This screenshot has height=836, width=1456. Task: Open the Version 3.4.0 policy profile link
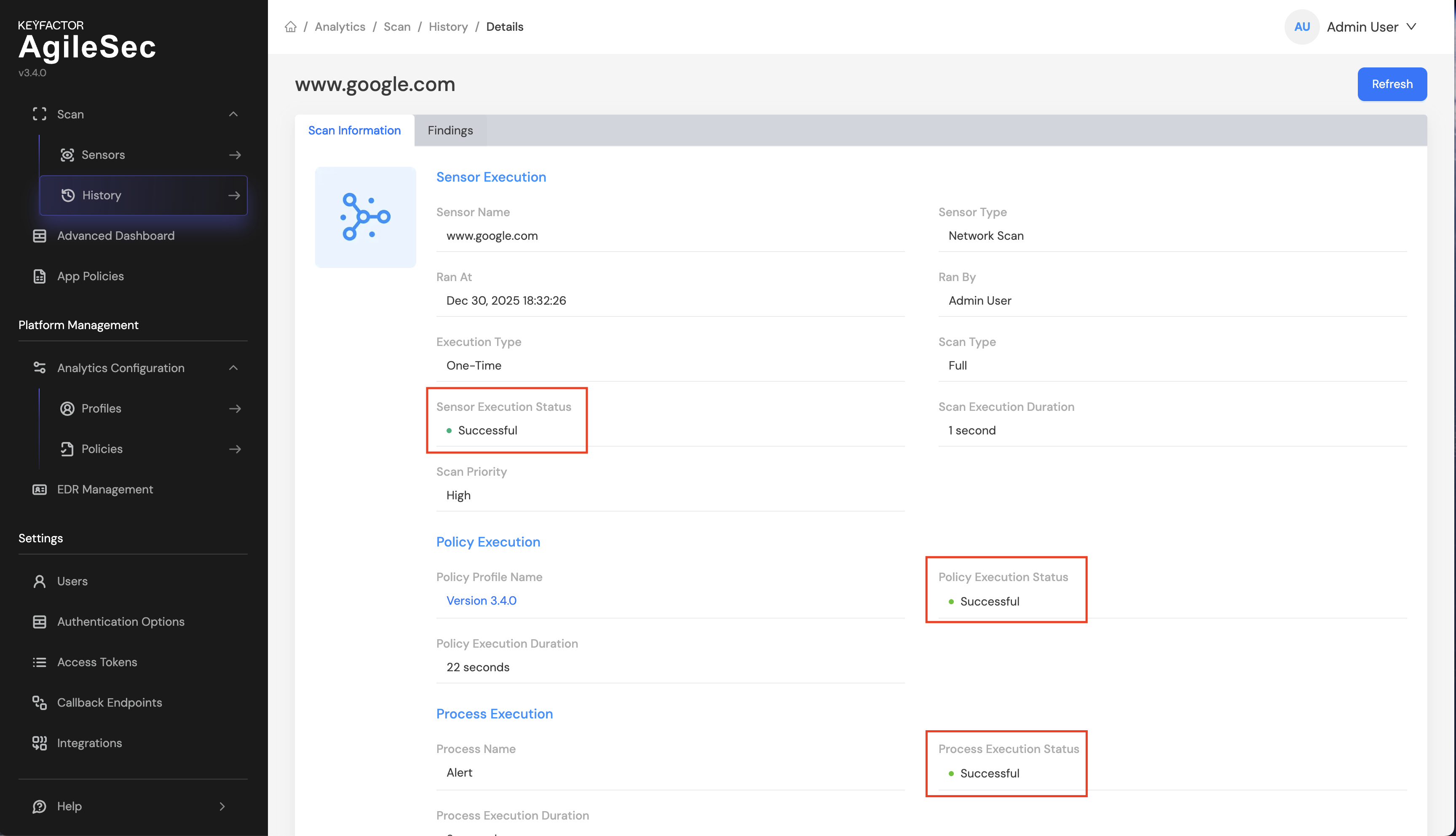pyautogui.click(x=481, y=600)
